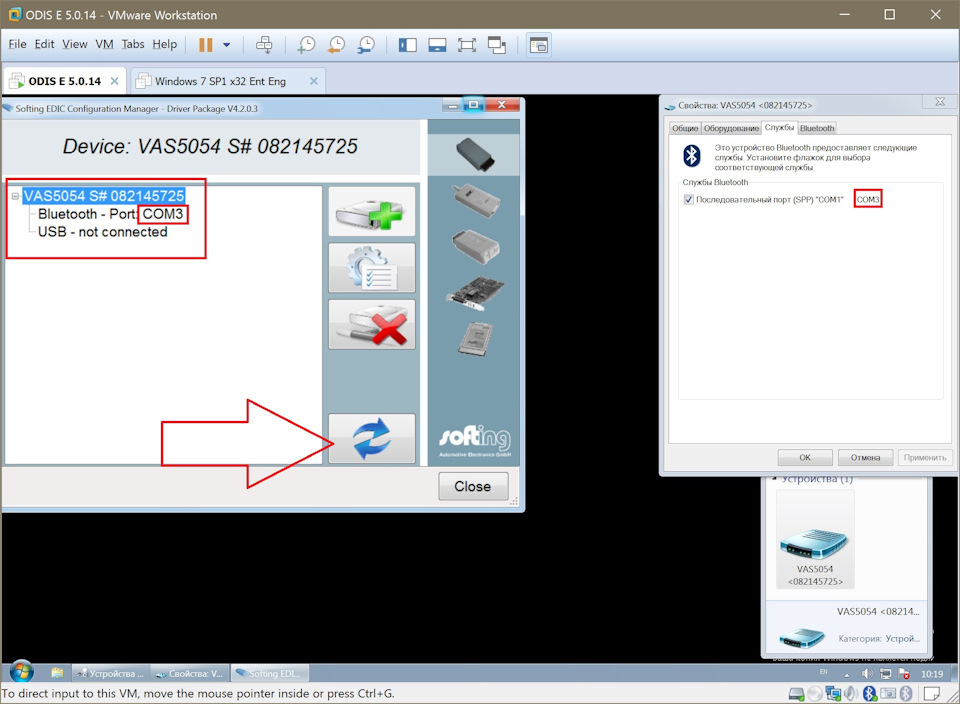This screenshot has height=704, width=960.
Task: Switch to ODIS E 5.0.14 tab
Action: click(65, 81)
